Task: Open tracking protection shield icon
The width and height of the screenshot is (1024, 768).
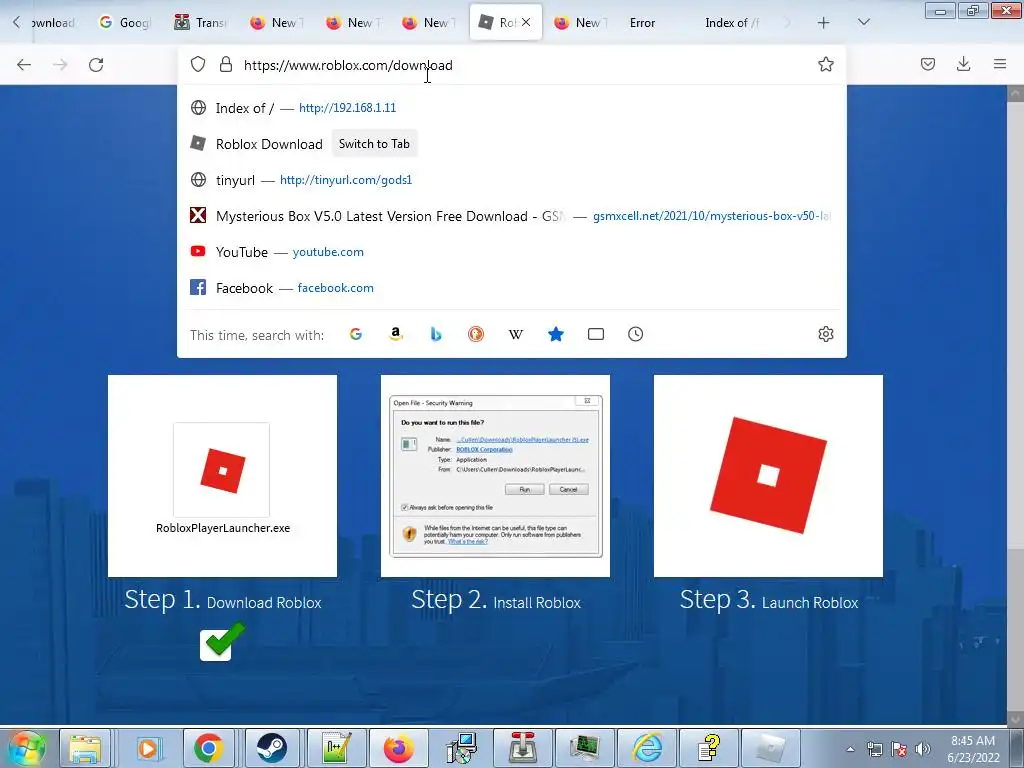Action: 198,64
